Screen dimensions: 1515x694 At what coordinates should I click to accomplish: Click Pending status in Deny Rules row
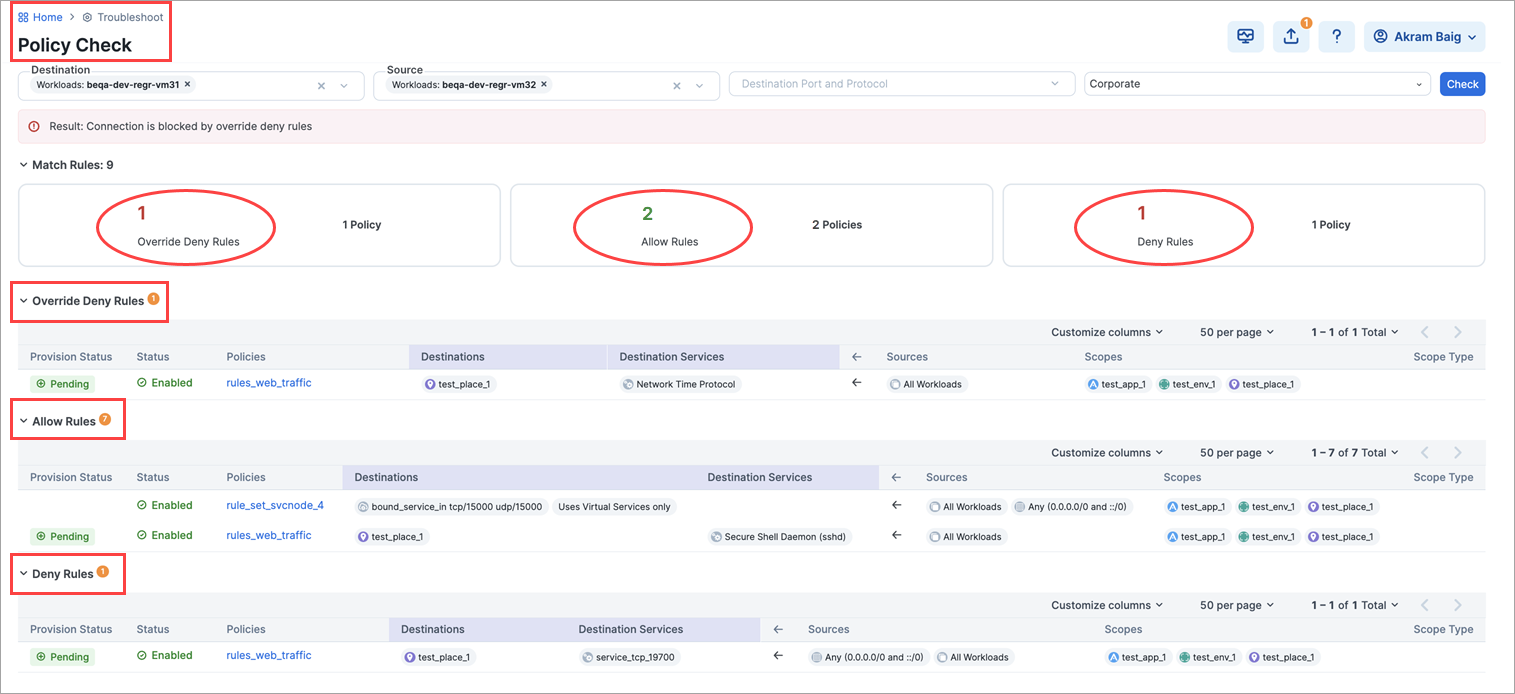tap(63, 657)
